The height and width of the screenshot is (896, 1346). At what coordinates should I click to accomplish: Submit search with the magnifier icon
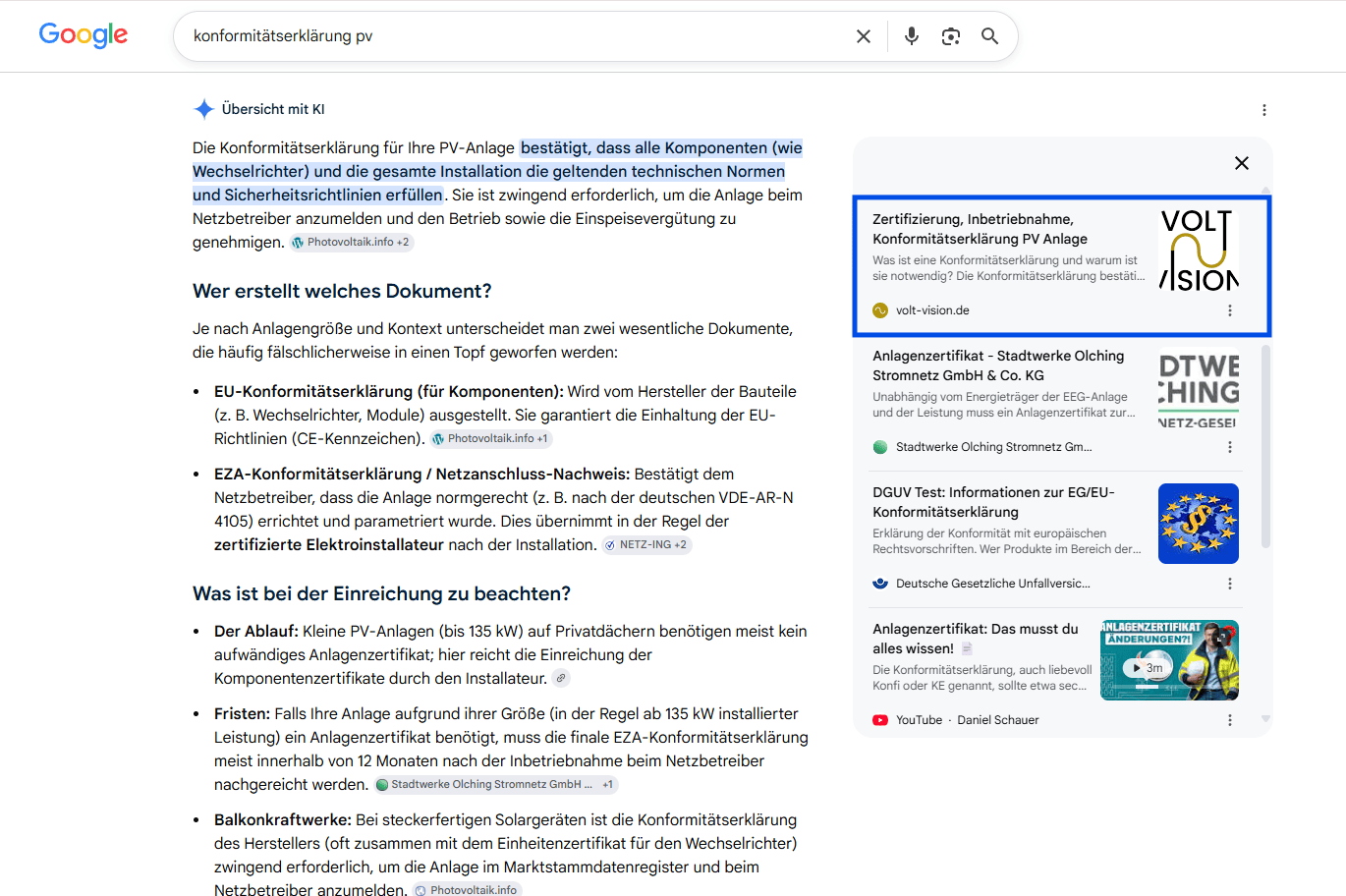(989, 36)
